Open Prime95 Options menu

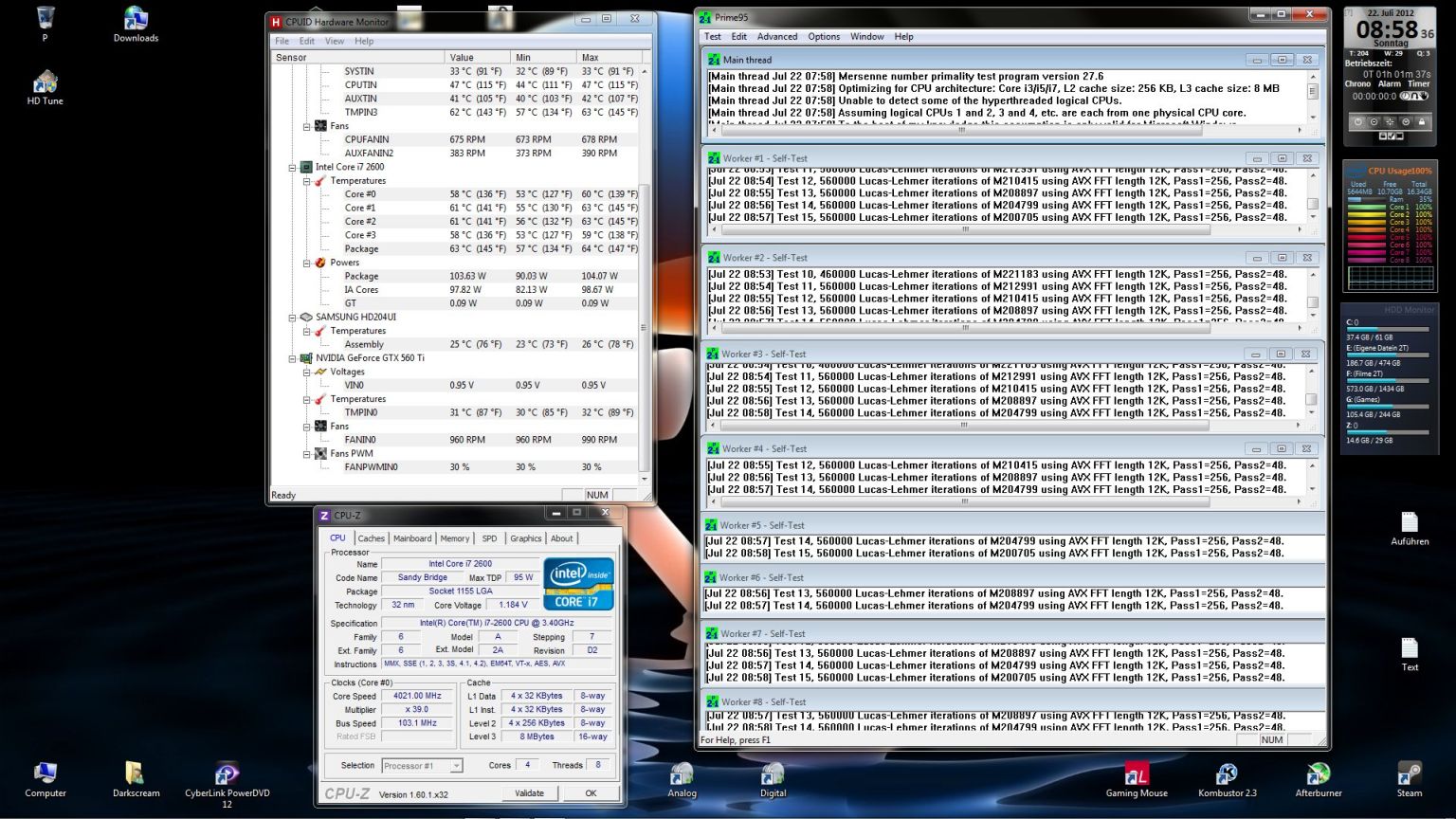pos(824,36)
